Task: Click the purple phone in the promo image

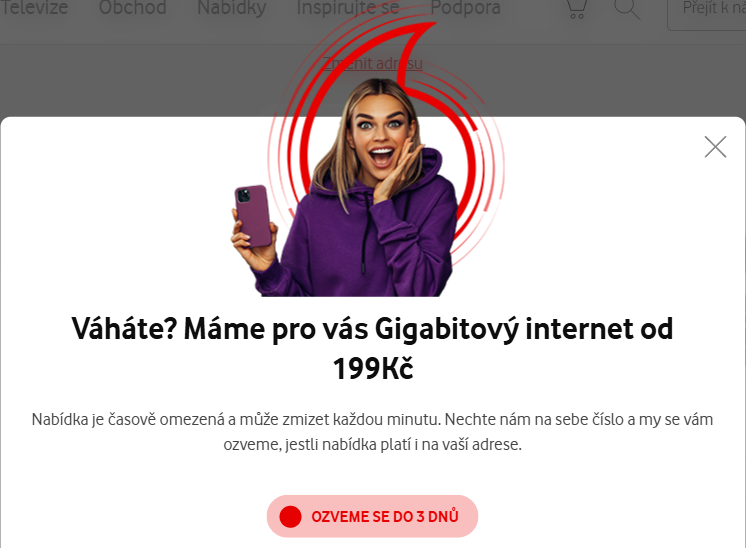Action: 254,216
